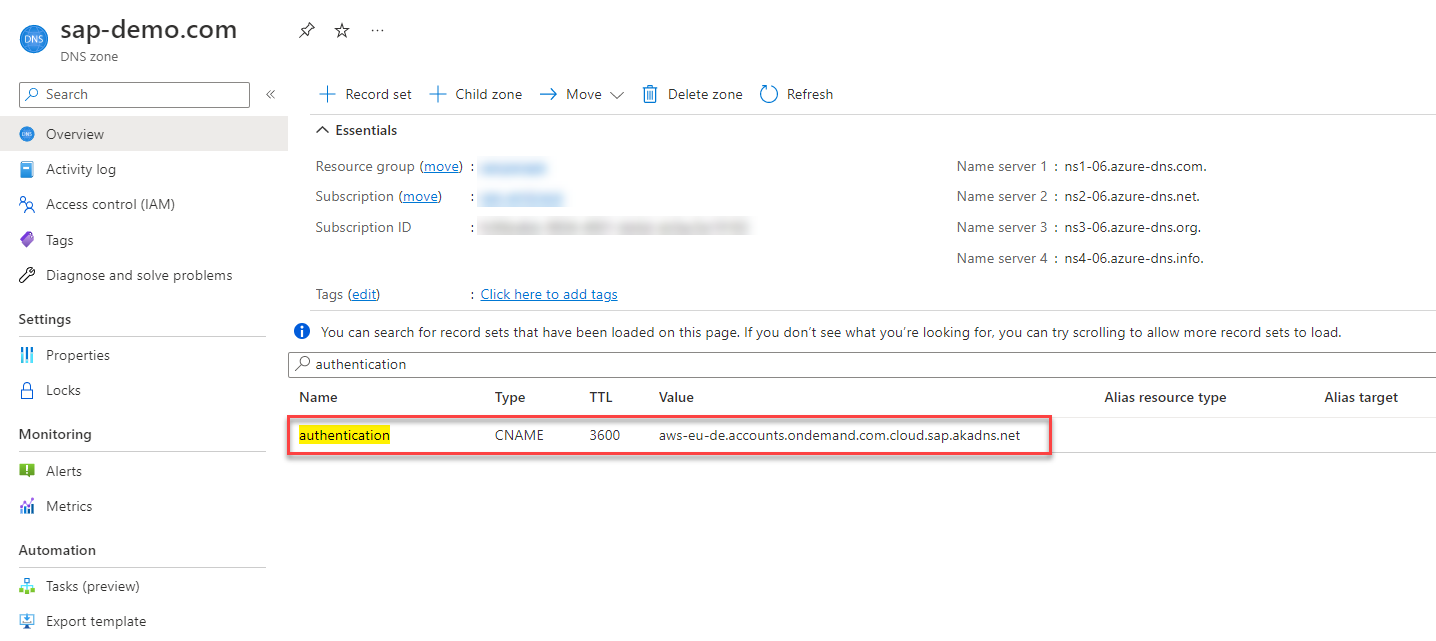
Task: Click the Type column header
Action: (x=510, y=397)
